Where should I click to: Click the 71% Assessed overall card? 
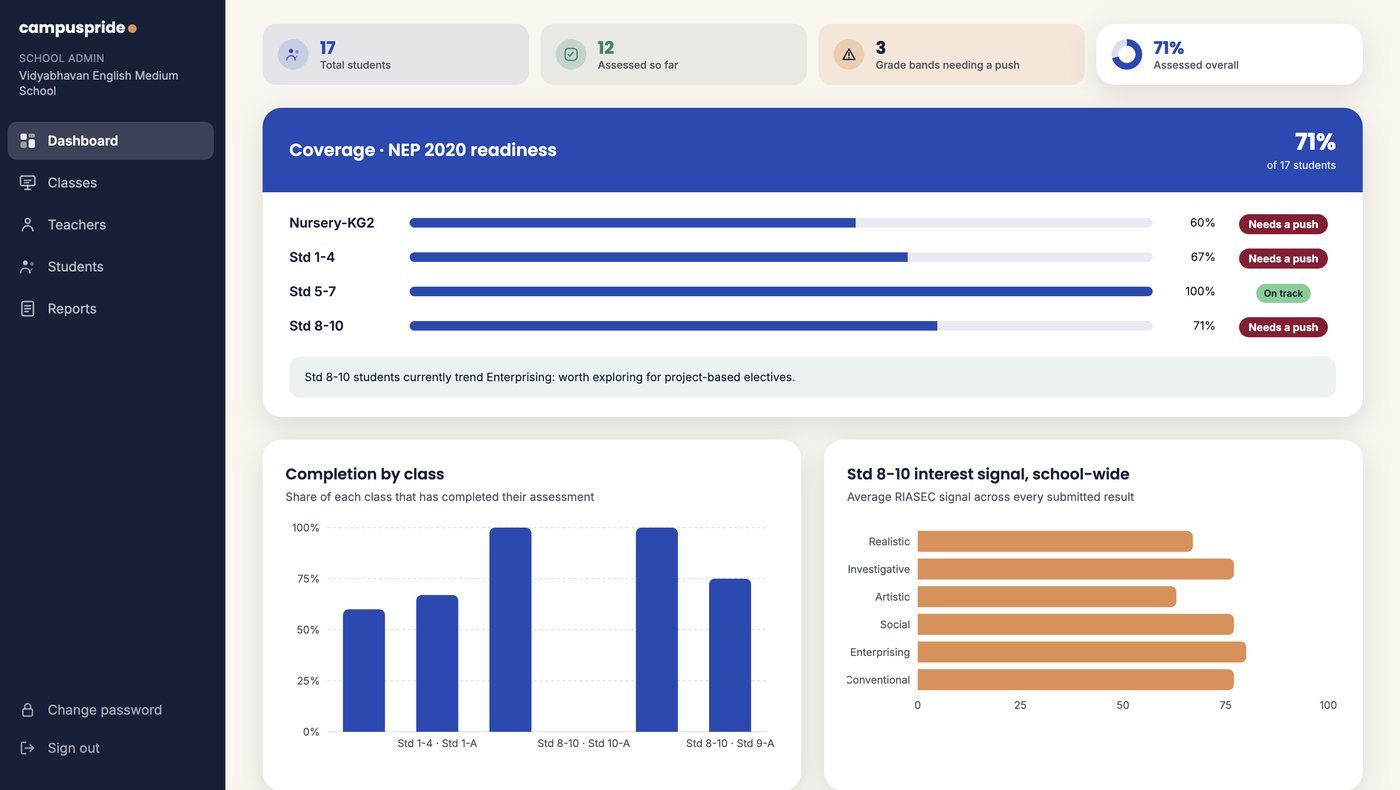1230,54
